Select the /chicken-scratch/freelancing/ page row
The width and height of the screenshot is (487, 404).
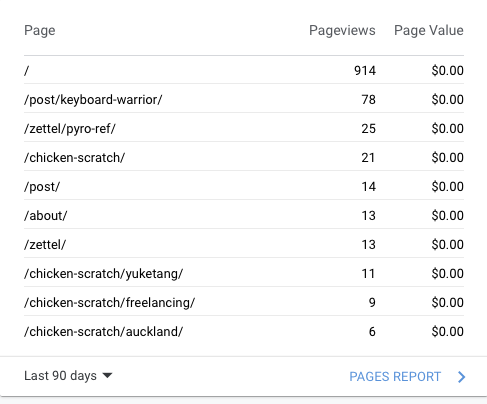pyautogui.click(x=244, y=302)
